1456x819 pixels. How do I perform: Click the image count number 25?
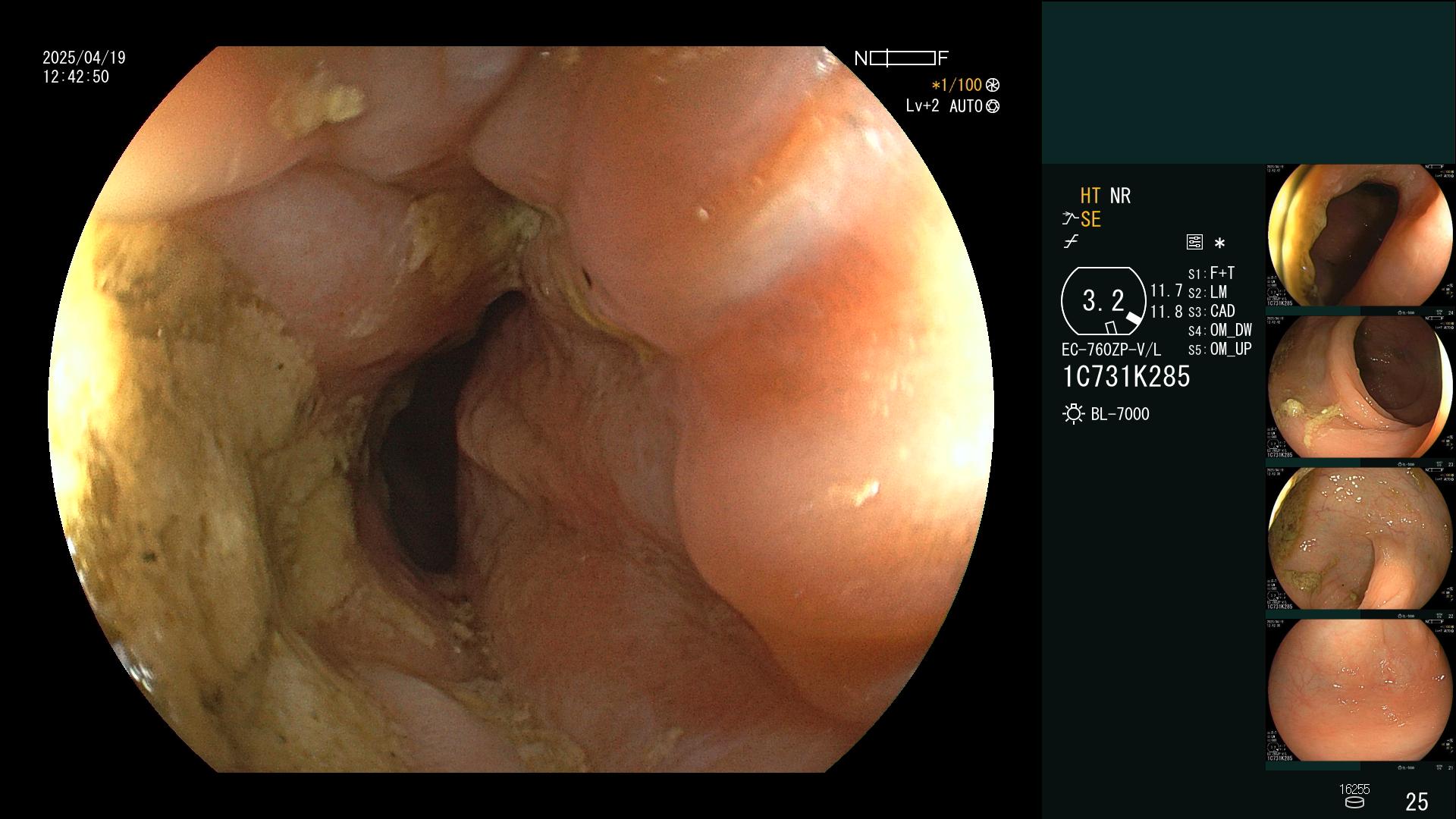pos(1417,802)
